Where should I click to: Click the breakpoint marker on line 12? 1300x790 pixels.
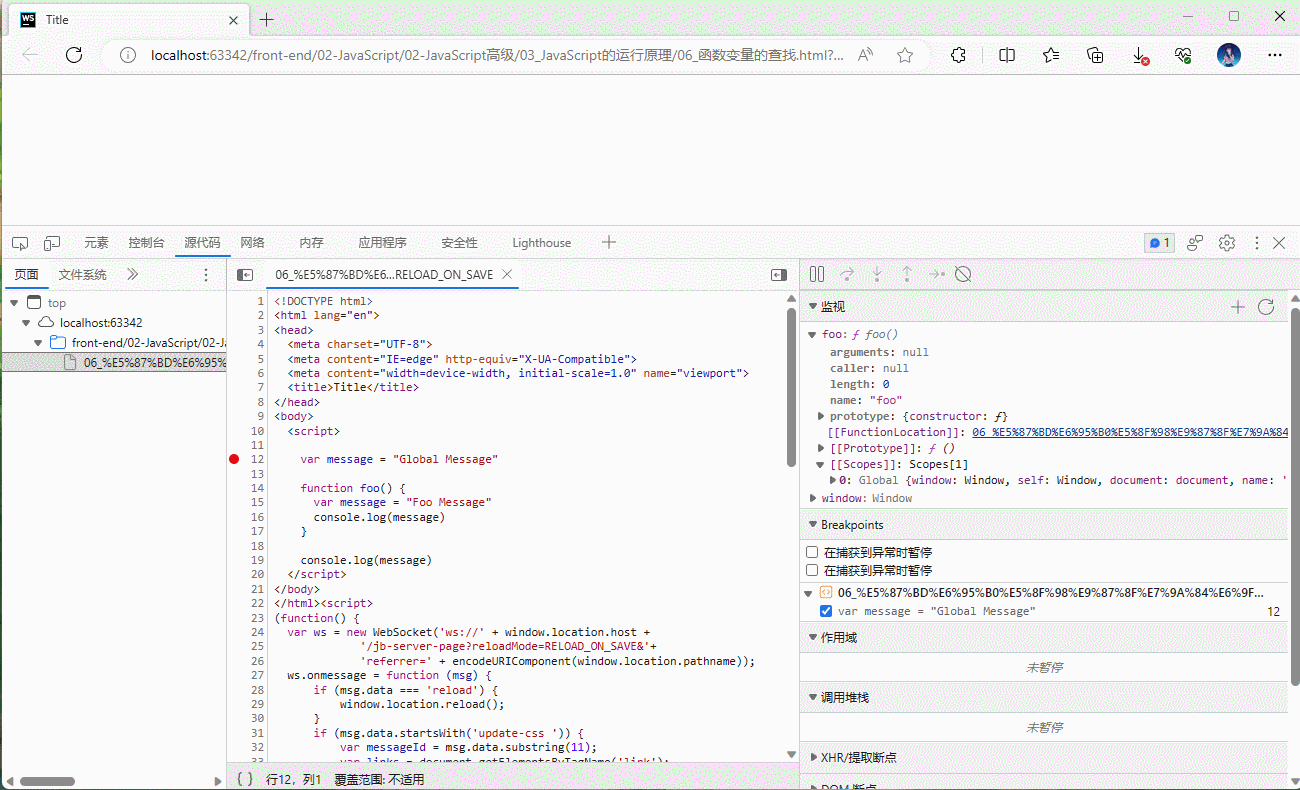tap(234, 459)
